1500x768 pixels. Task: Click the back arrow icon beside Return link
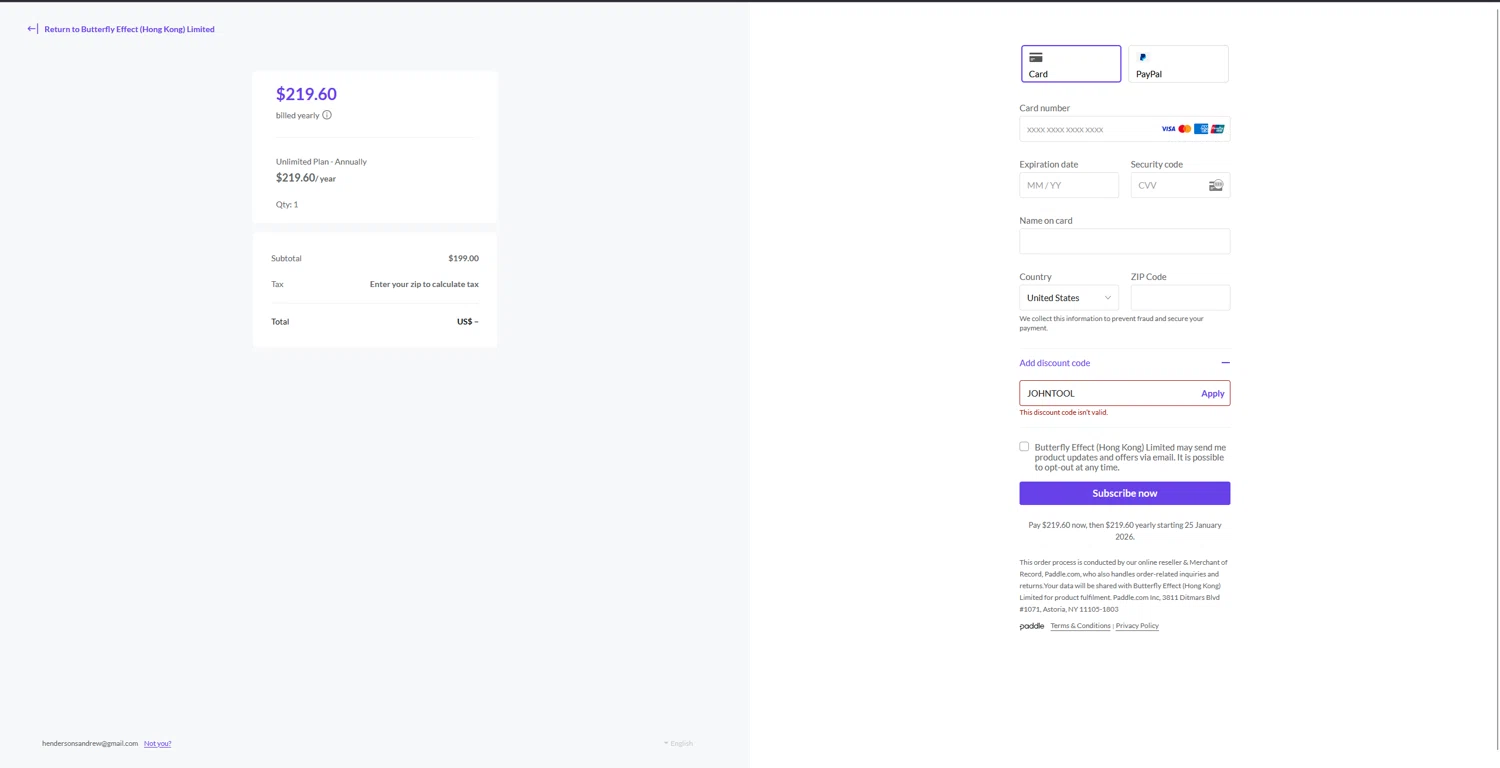coord(33,29)
